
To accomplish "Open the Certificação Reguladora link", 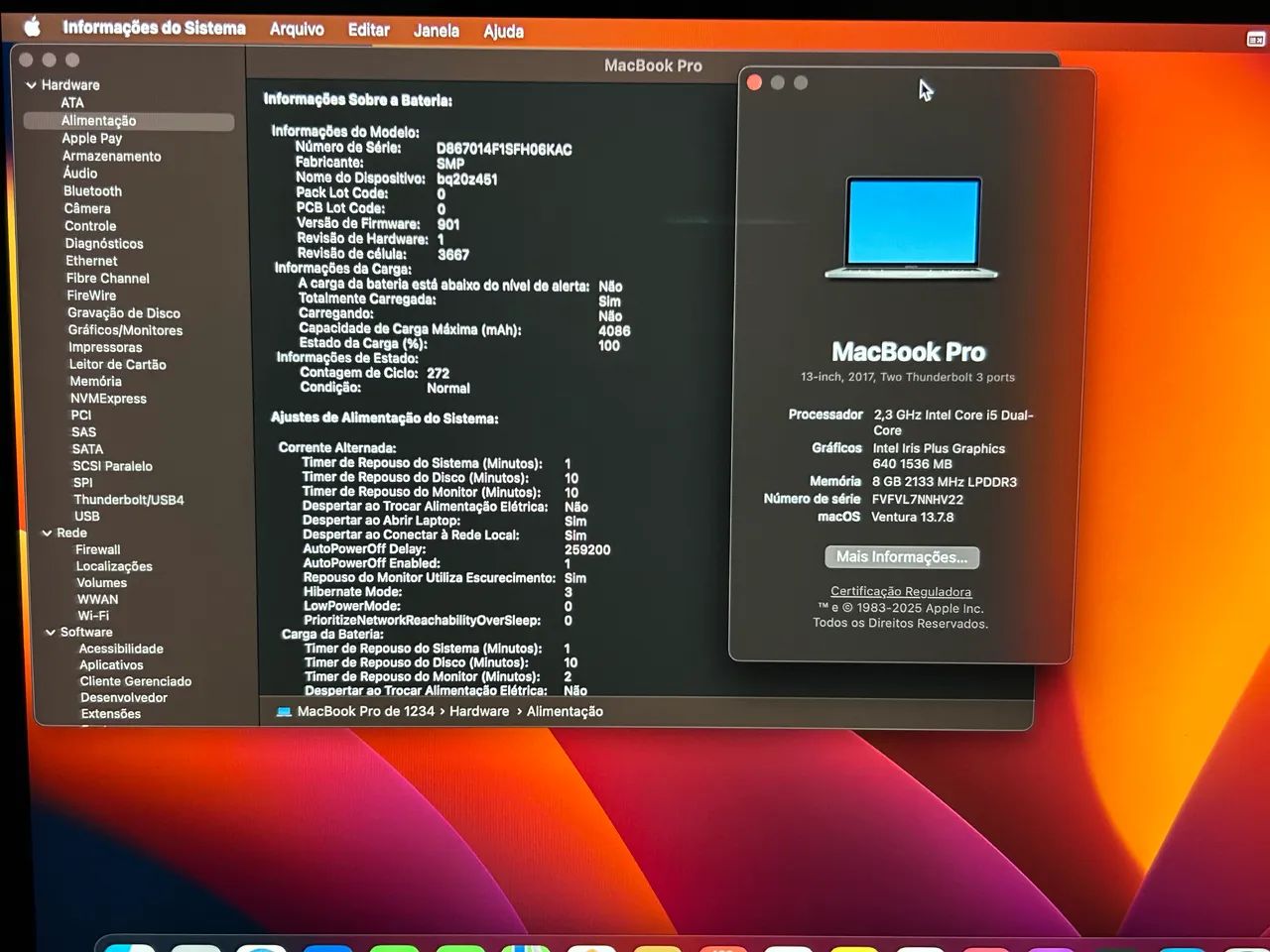I will pos(901,592).
